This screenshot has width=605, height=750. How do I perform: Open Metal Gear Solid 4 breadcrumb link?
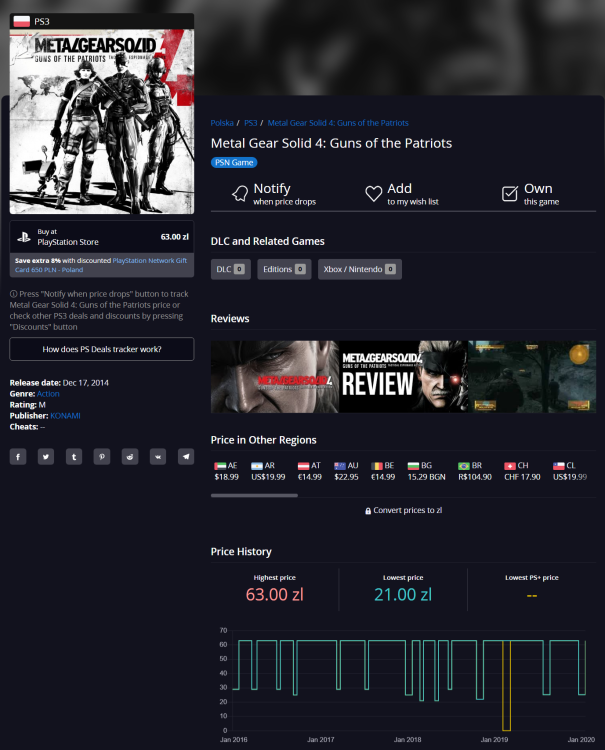(x=338, y=123)
